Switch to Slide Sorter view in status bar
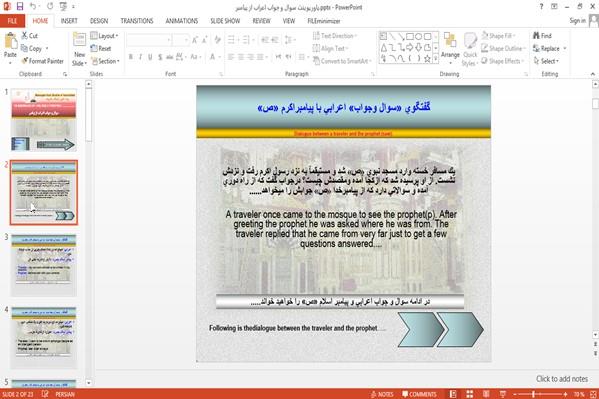 pyautogui.click(x=469, y=394)
